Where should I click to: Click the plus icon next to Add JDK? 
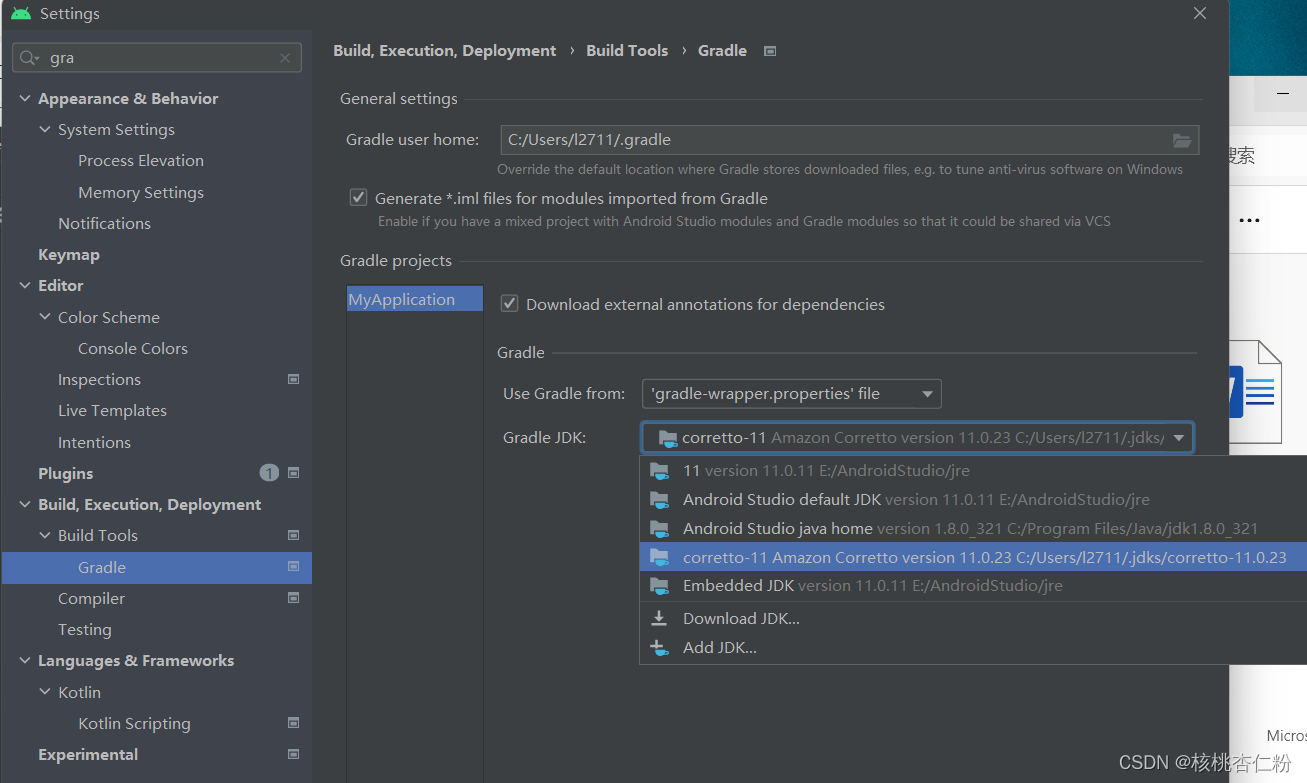click(660, 646)
